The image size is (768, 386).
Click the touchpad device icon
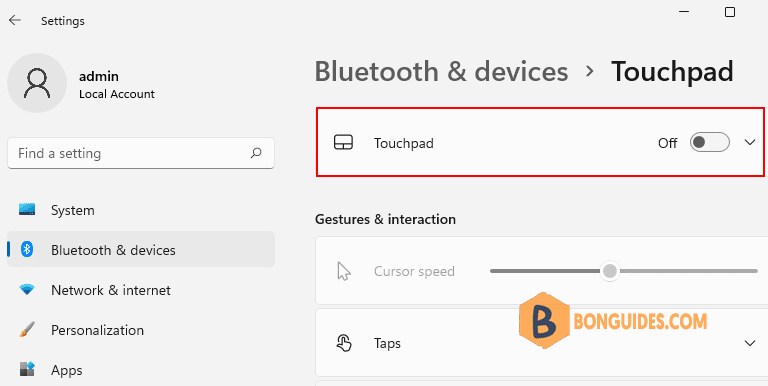coord(343,143)
